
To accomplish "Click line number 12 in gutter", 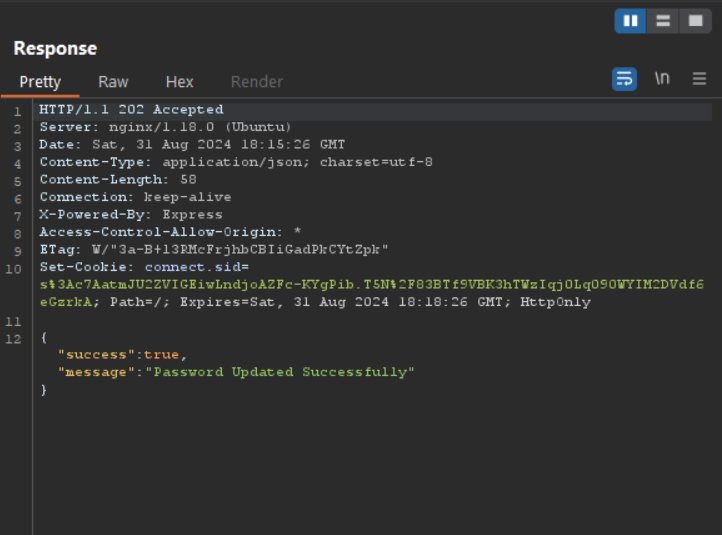I will 13,339.
